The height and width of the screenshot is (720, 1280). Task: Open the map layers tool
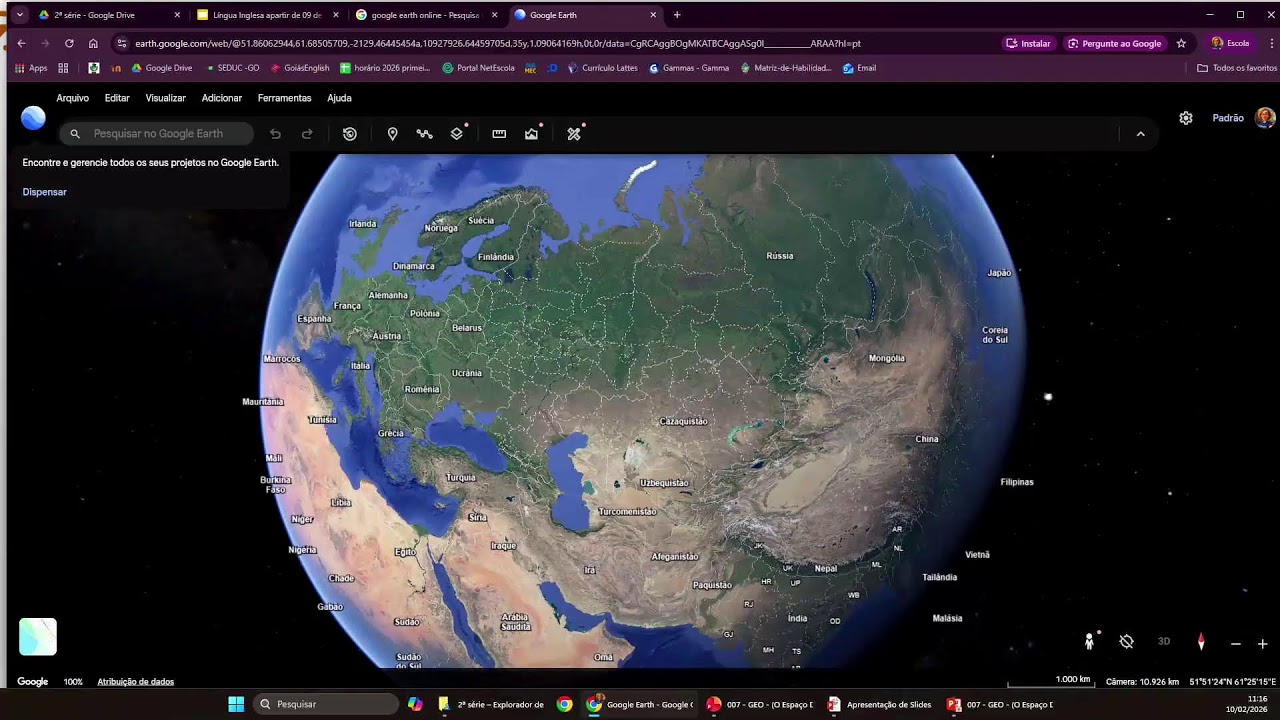tap(457, 134)
